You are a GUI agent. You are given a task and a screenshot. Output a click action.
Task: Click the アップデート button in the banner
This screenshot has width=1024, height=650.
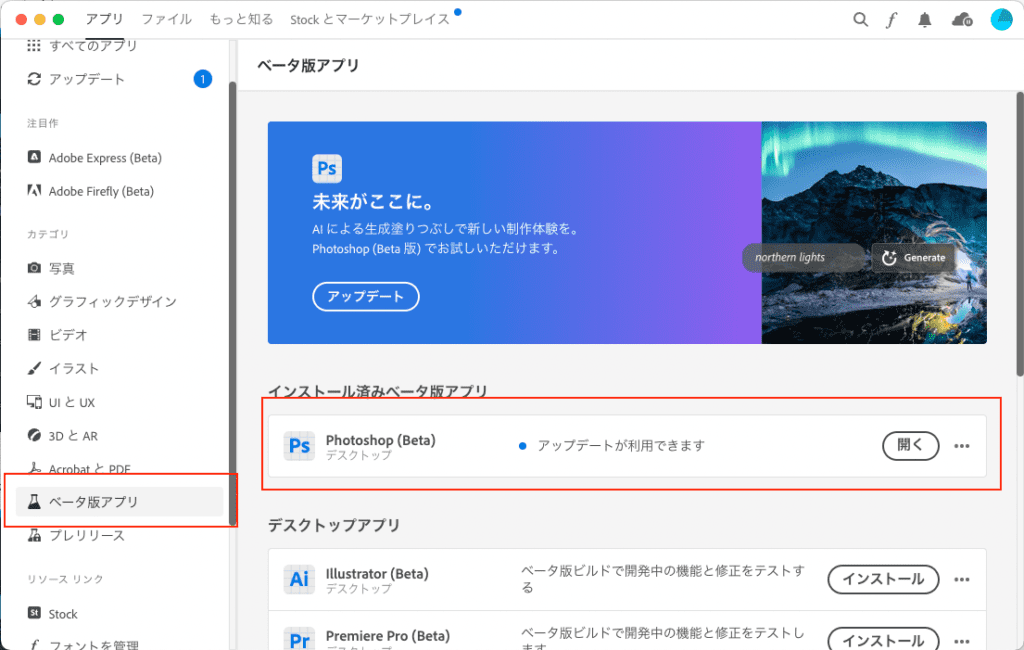pyautogui.click(x=366, y=297)
